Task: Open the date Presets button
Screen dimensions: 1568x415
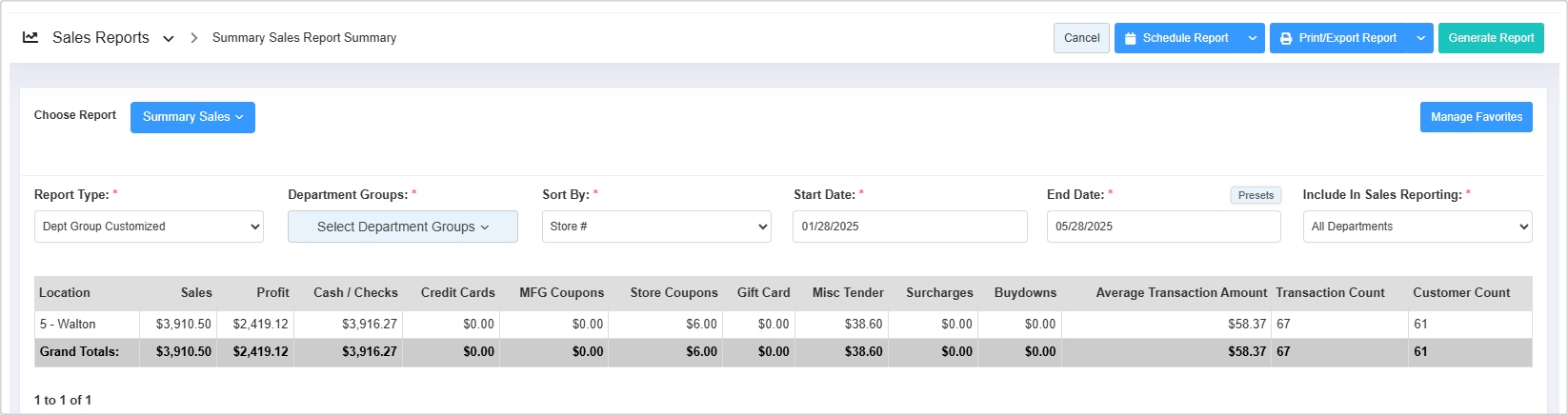Action: 1255,195
